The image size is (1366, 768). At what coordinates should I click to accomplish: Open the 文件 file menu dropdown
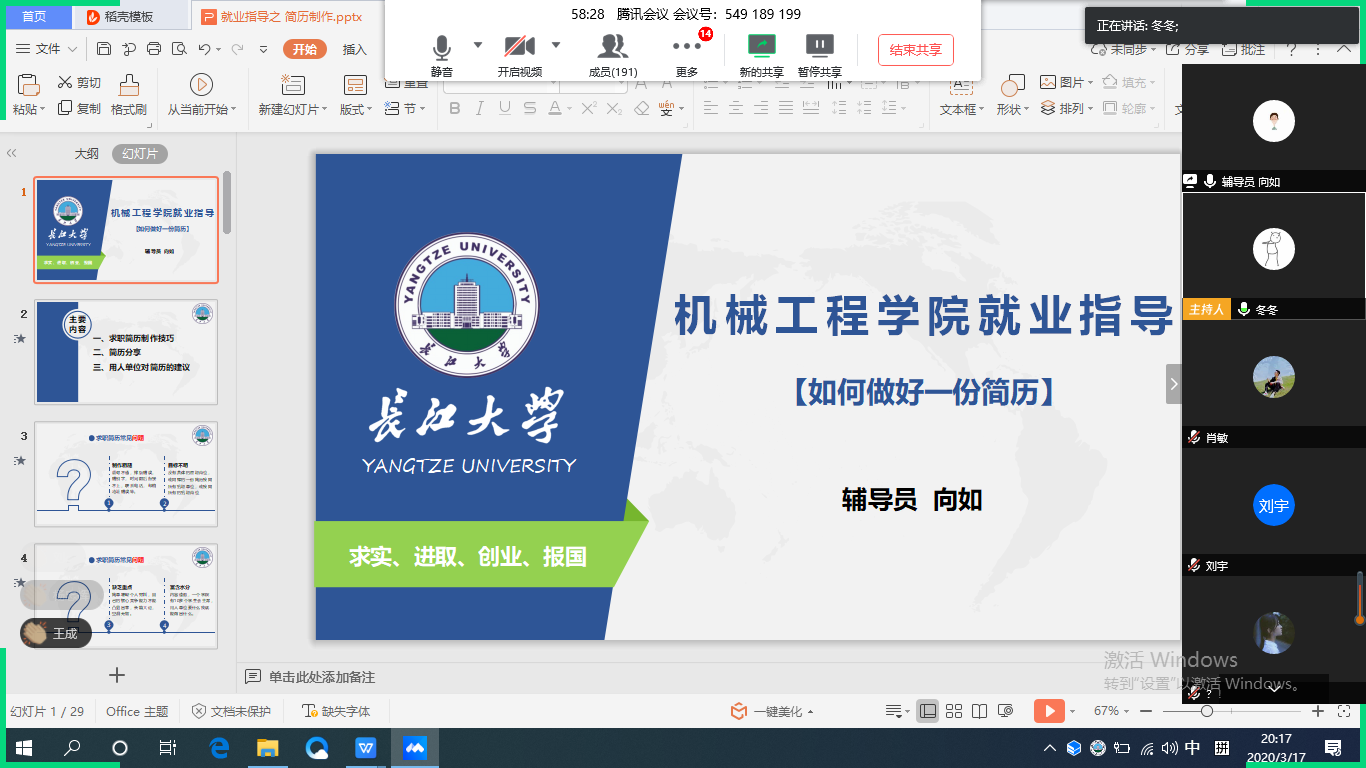tap(46, 49)
